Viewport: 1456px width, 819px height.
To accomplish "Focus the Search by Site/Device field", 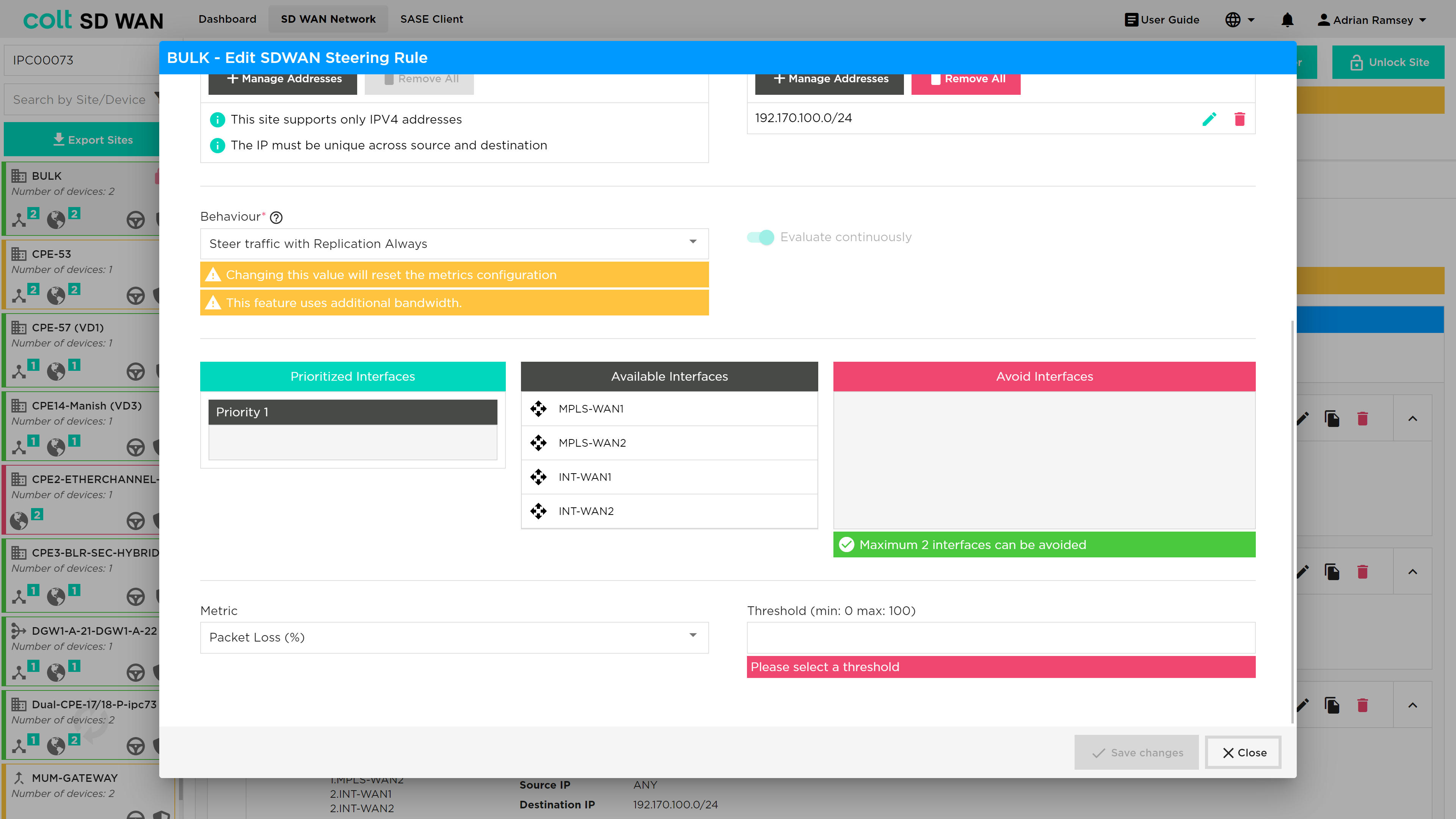I will pos(82,99).
